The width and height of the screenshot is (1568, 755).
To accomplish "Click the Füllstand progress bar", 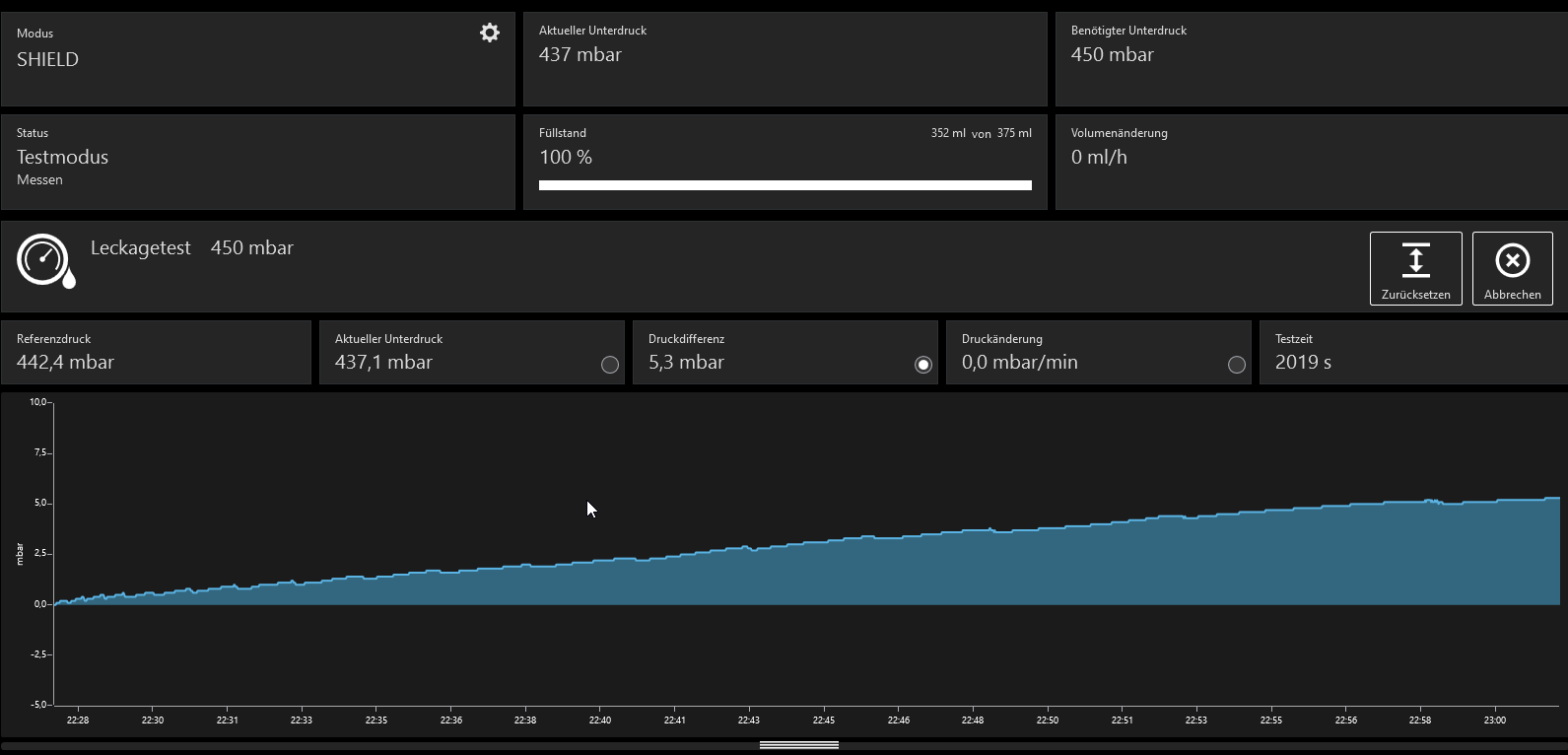I will 784,185.
